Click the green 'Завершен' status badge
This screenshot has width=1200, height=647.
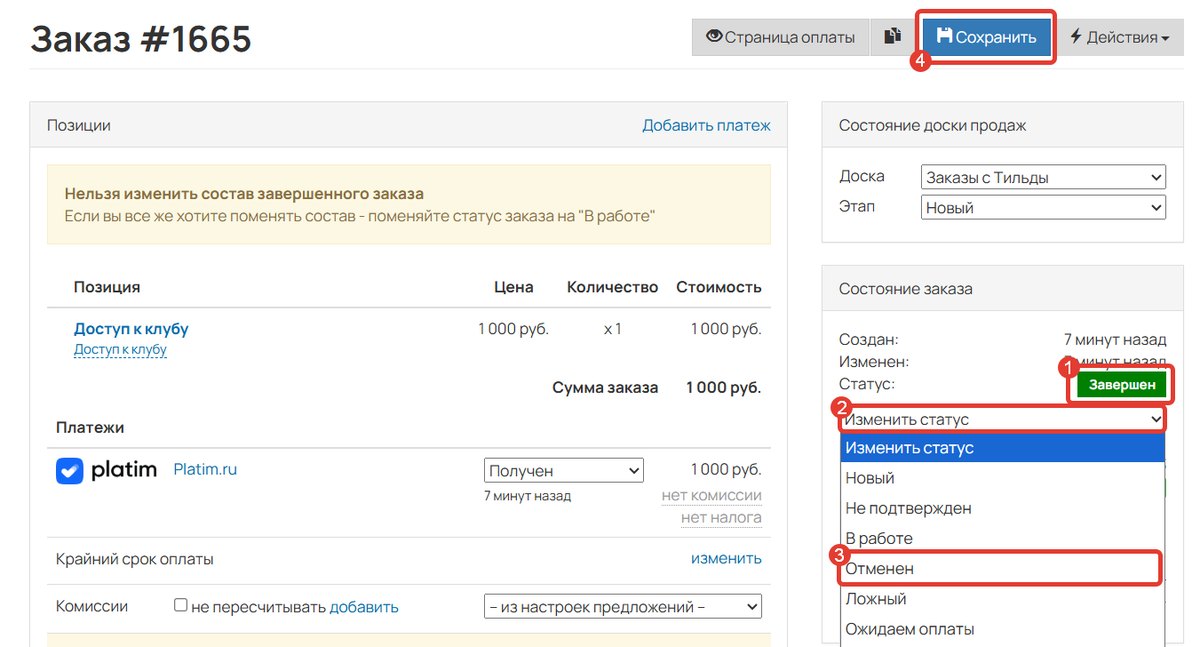tap(1121, 385)
